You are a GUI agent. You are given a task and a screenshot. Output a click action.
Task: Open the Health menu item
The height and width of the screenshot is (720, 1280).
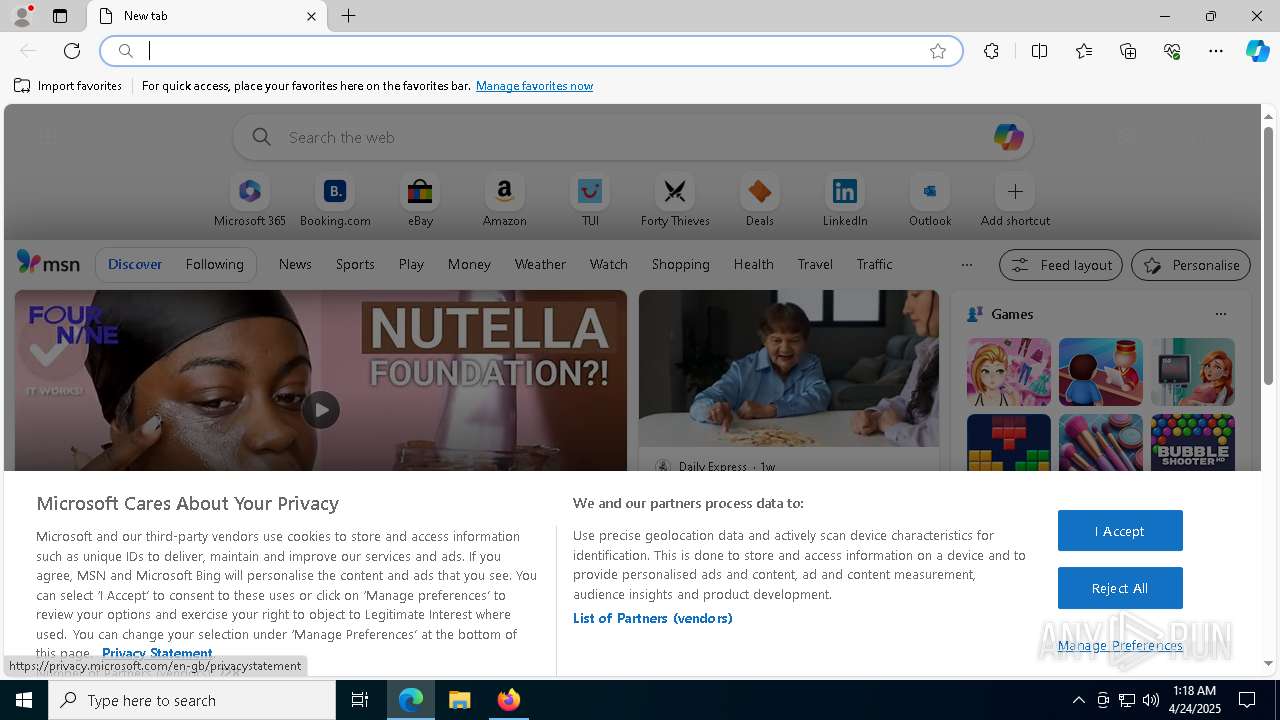753,264
